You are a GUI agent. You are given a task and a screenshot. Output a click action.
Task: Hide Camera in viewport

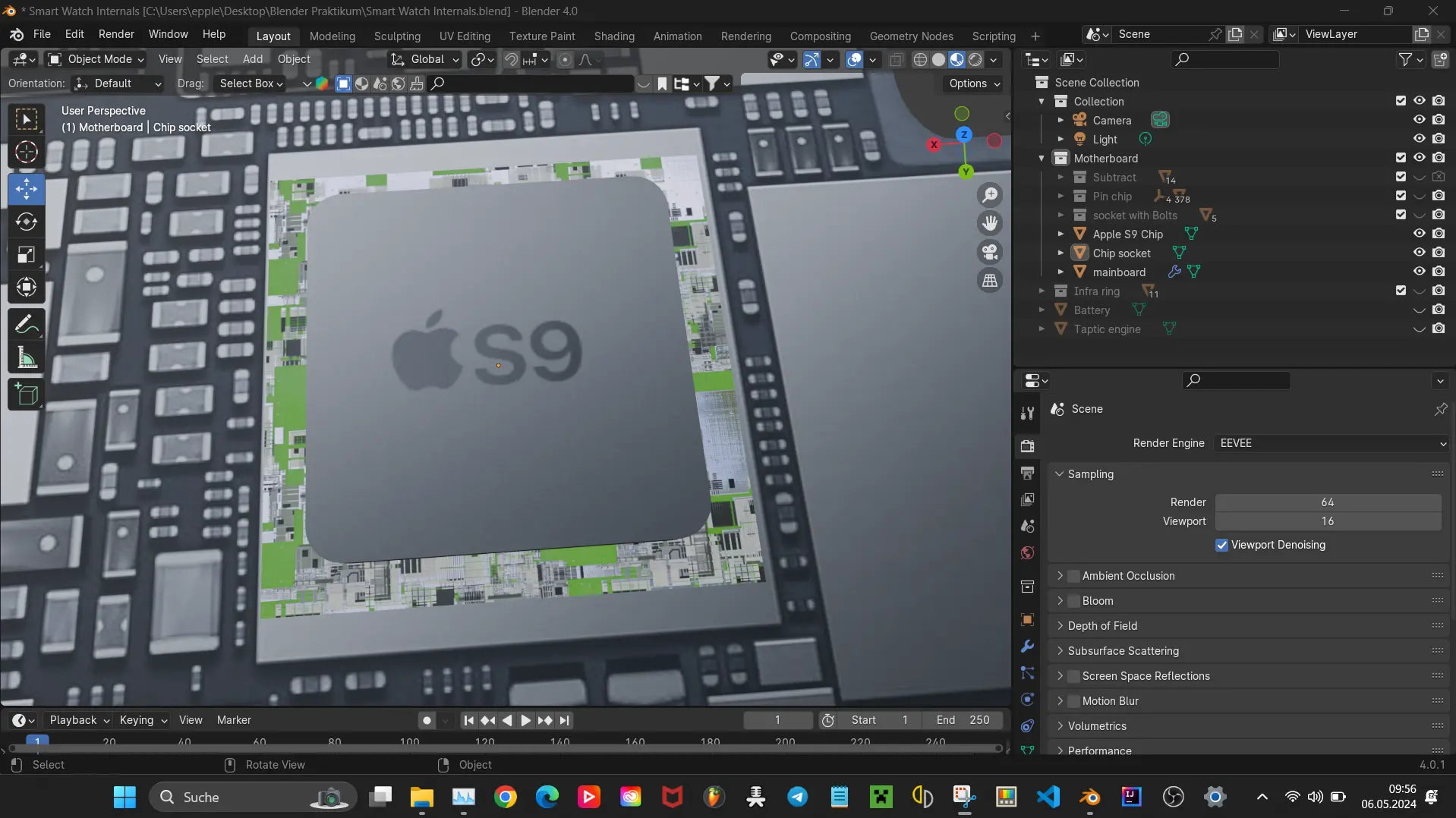[1419, 120]
